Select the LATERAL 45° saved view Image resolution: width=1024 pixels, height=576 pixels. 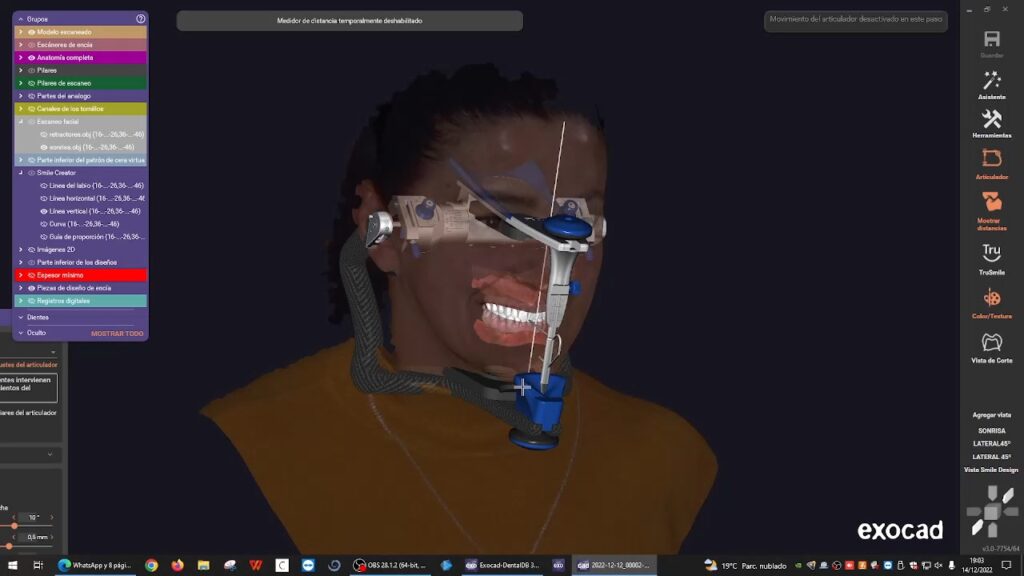pyautogui.click(x=991, y=457)
